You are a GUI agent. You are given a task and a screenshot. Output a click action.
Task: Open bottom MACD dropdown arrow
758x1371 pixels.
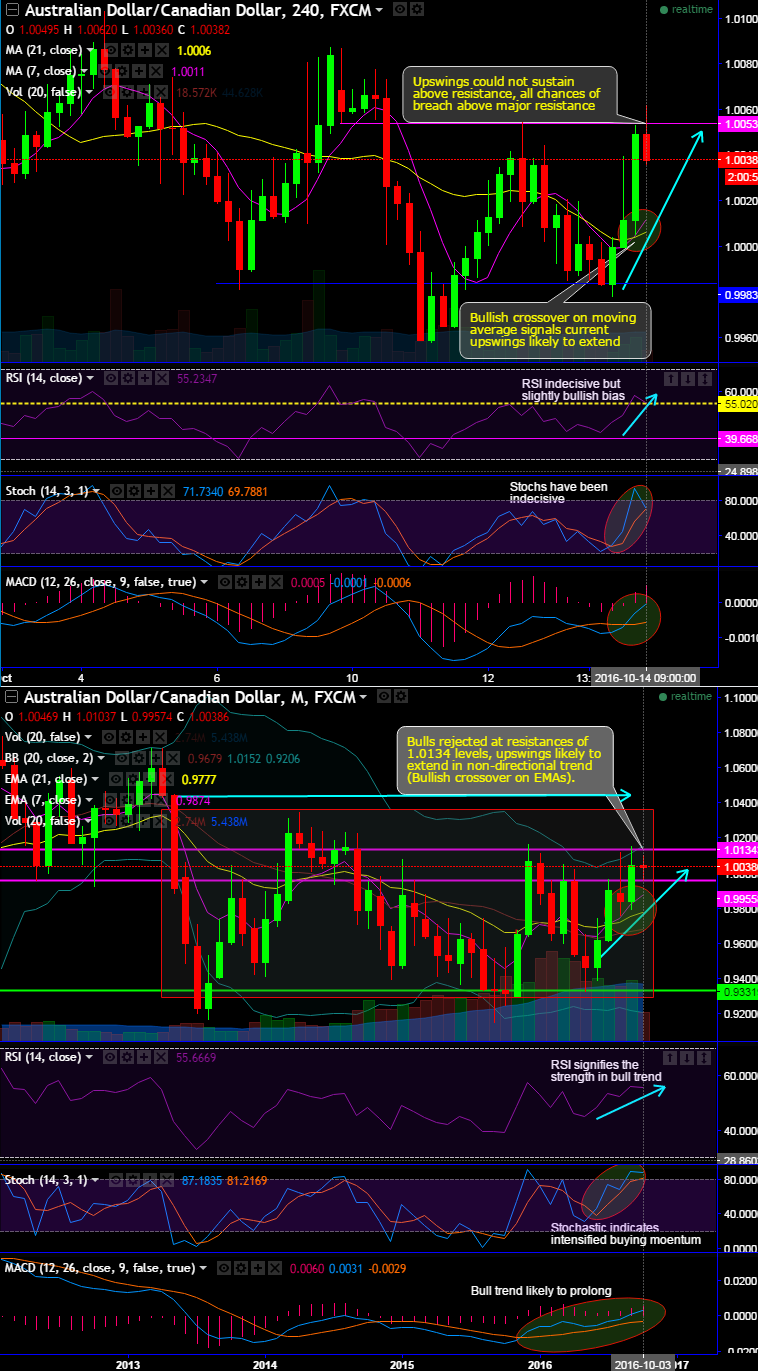coord(204,1268)
